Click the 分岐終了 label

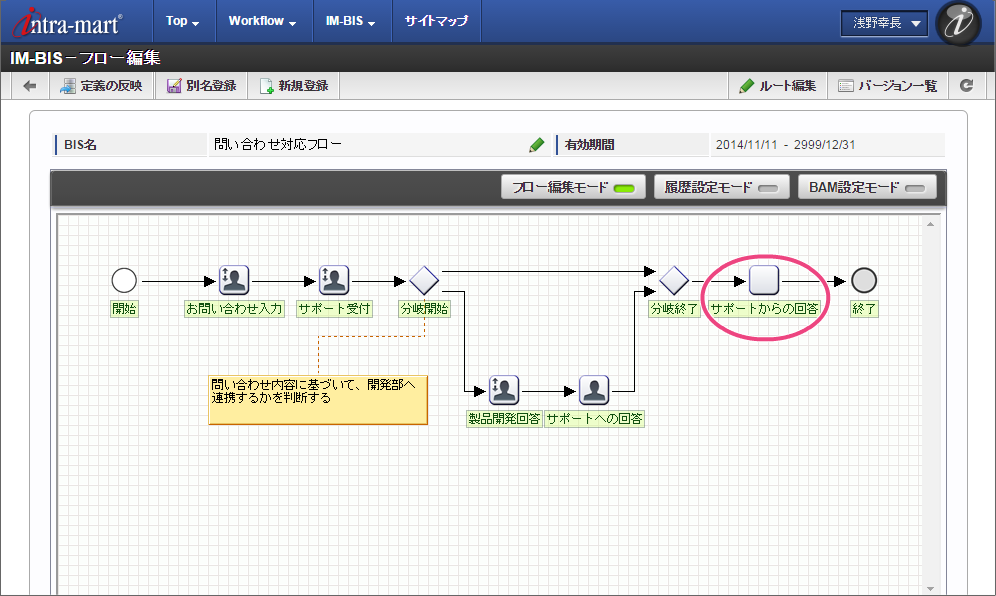coord(674,309)
